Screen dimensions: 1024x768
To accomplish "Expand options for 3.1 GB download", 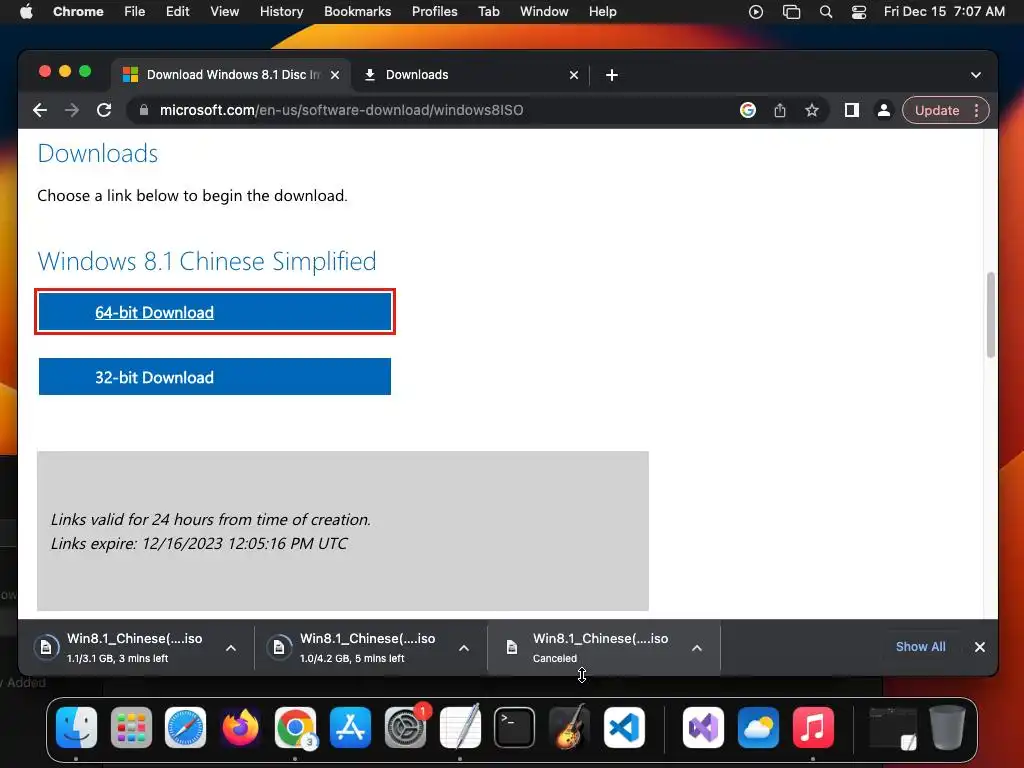I will coord(231,648).
